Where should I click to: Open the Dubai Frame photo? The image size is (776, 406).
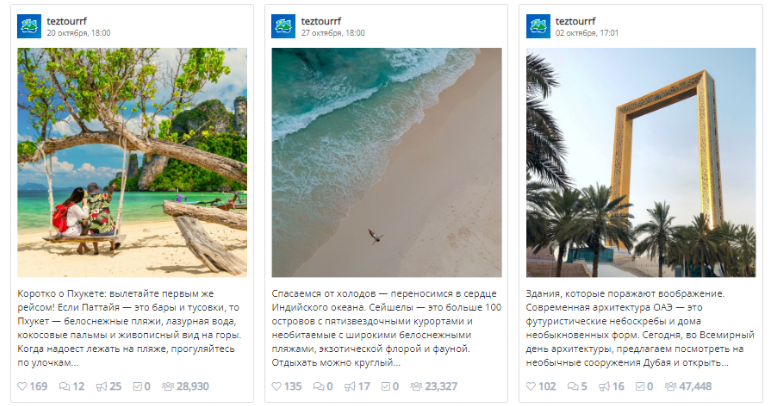(641, 162)
